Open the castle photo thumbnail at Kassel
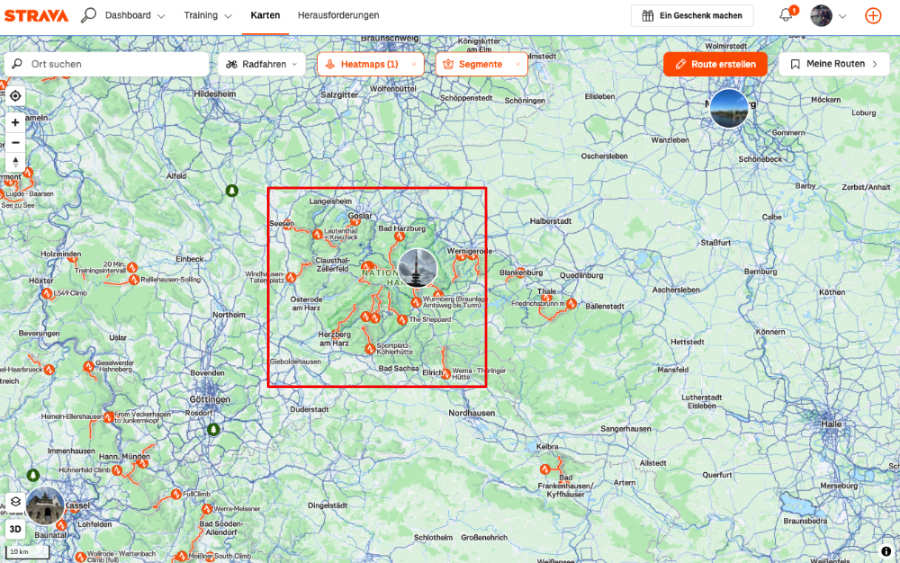The width and height of the screenshot is (900, 563). coord(45,506)
